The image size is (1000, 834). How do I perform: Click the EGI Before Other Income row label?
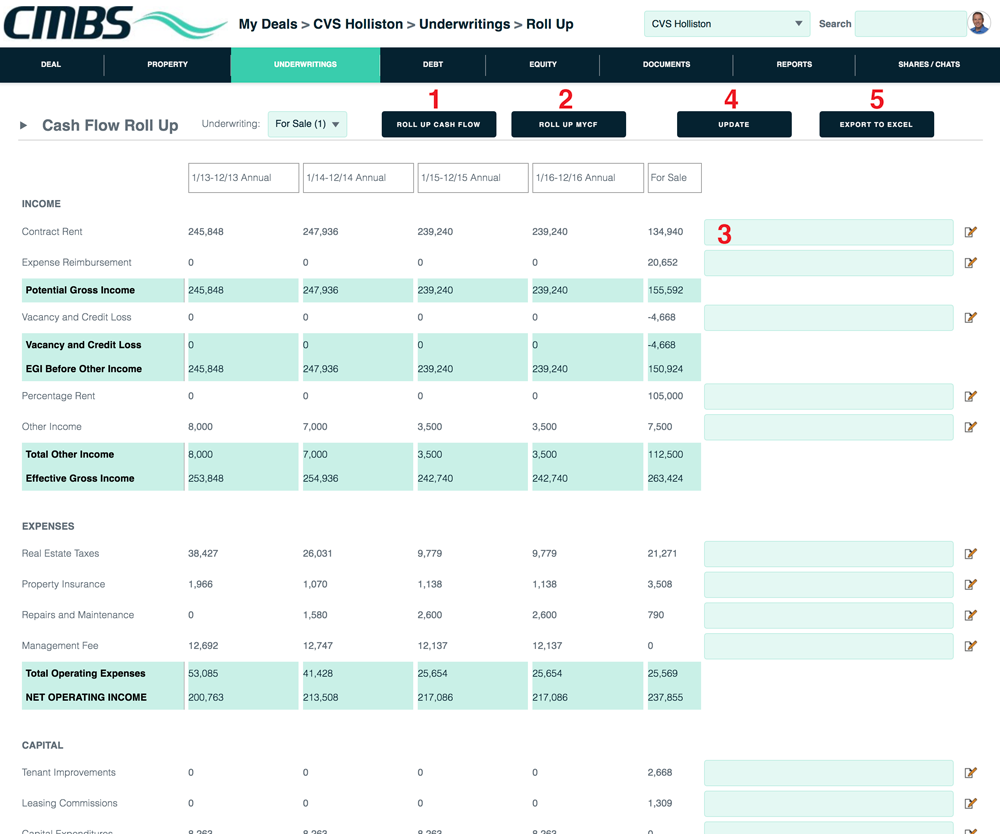(x=84, y=369)
